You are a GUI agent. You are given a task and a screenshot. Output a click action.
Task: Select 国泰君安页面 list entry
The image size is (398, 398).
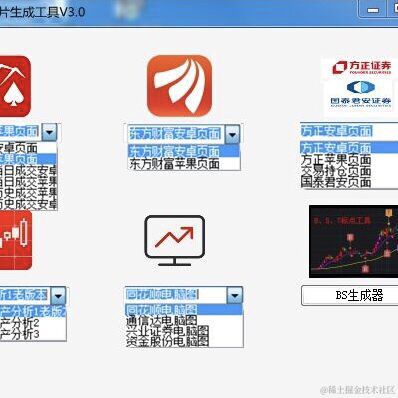(x=349, y=182)
